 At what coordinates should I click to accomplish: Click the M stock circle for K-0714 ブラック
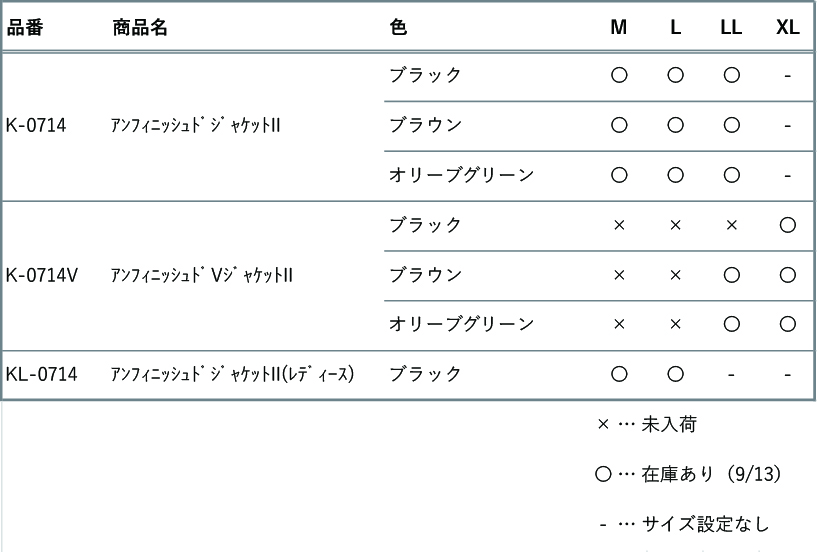click(619, 76)
